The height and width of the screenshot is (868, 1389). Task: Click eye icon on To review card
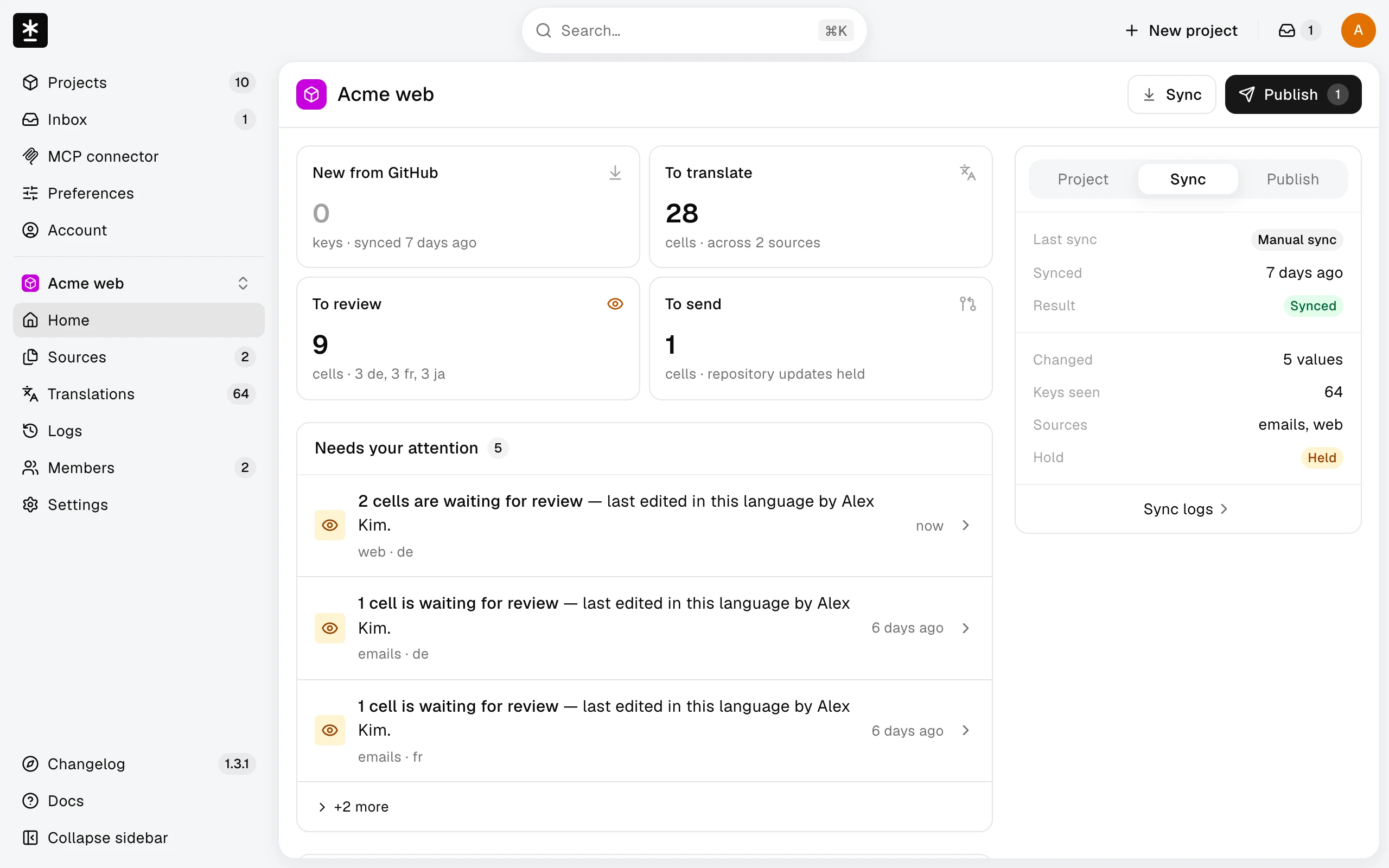615,304
